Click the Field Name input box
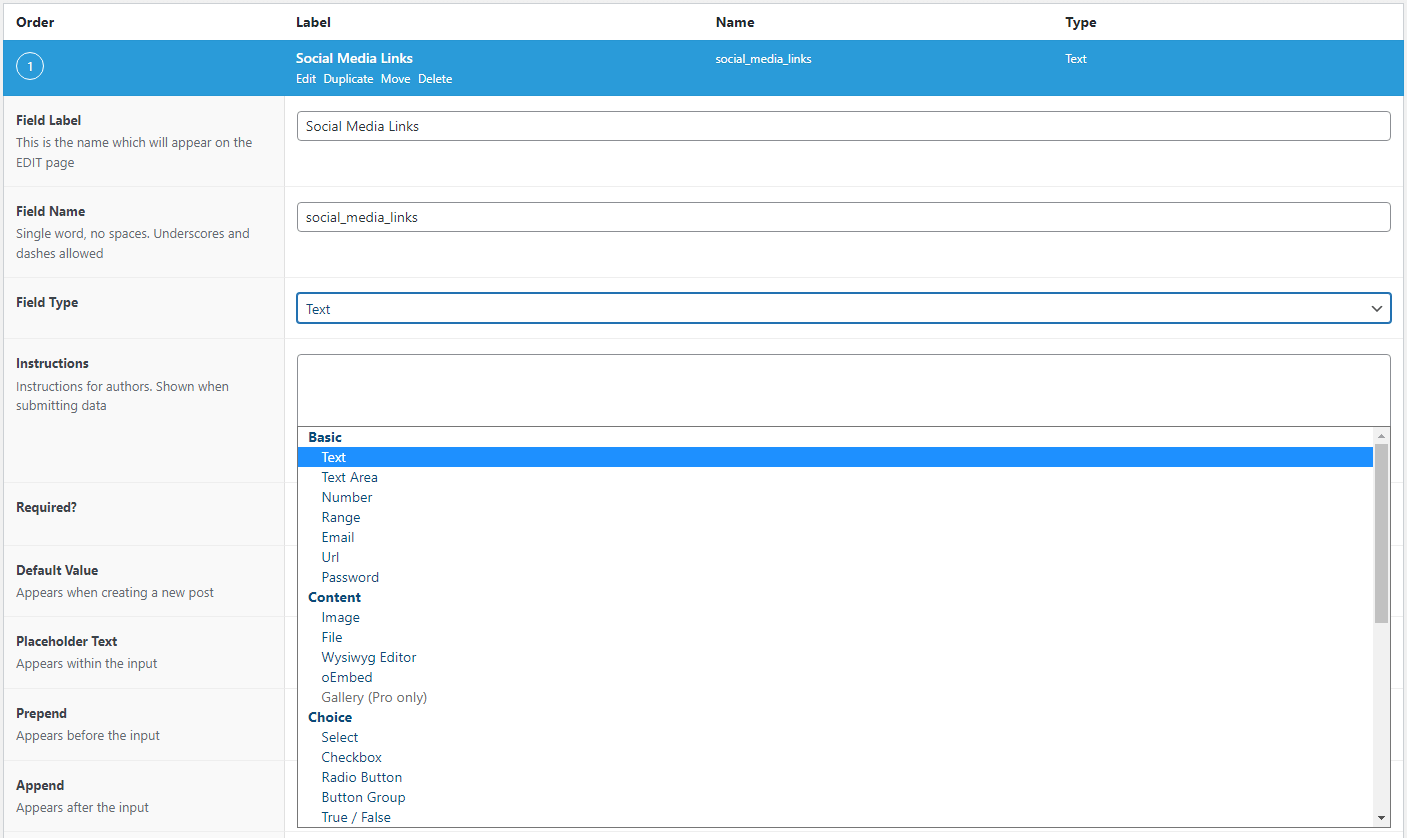This screenshot has width=1407, height=838. point(844,217)
